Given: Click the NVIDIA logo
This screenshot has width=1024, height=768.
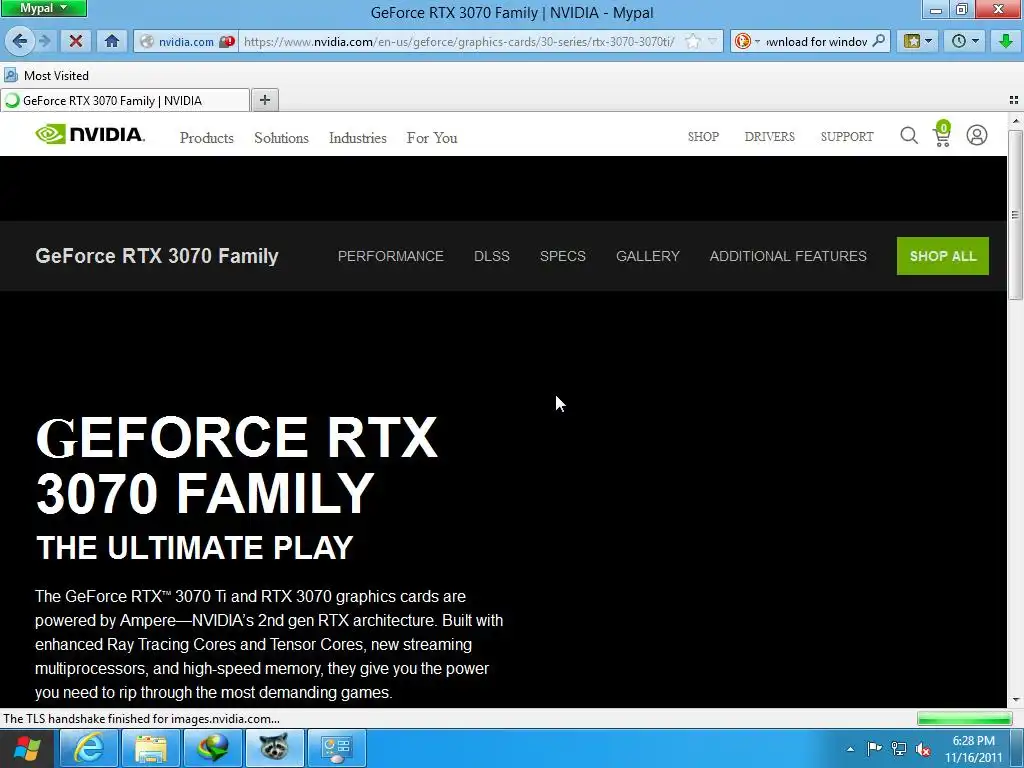Looking at the screenshot, I should (89, 134).
